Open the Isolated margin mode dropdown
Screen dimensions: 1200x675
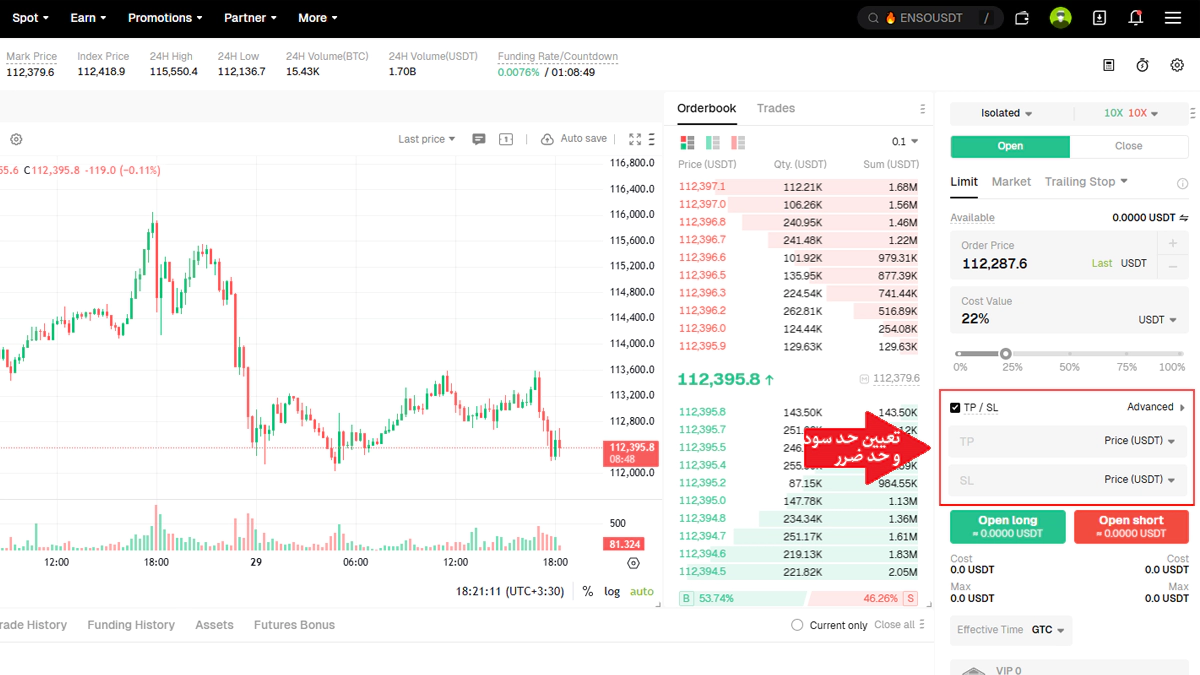click(x=1006, y=114)
